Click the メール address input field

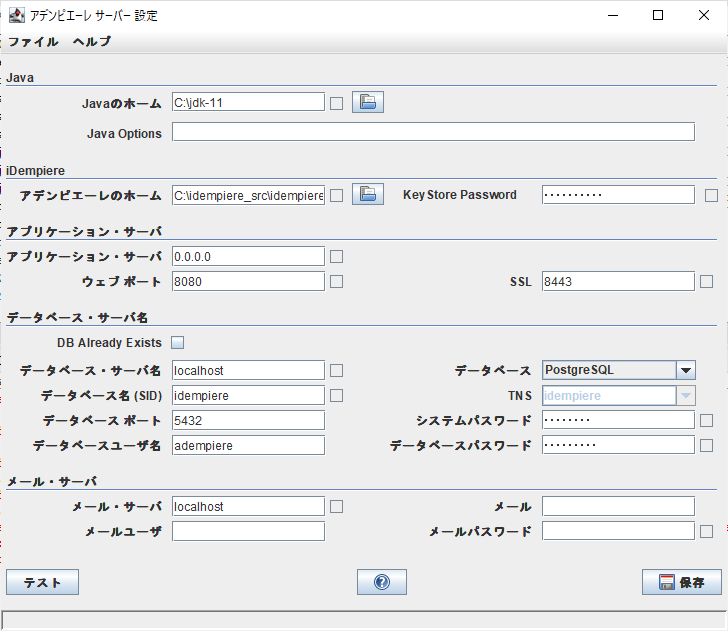(x=618, y=506)
